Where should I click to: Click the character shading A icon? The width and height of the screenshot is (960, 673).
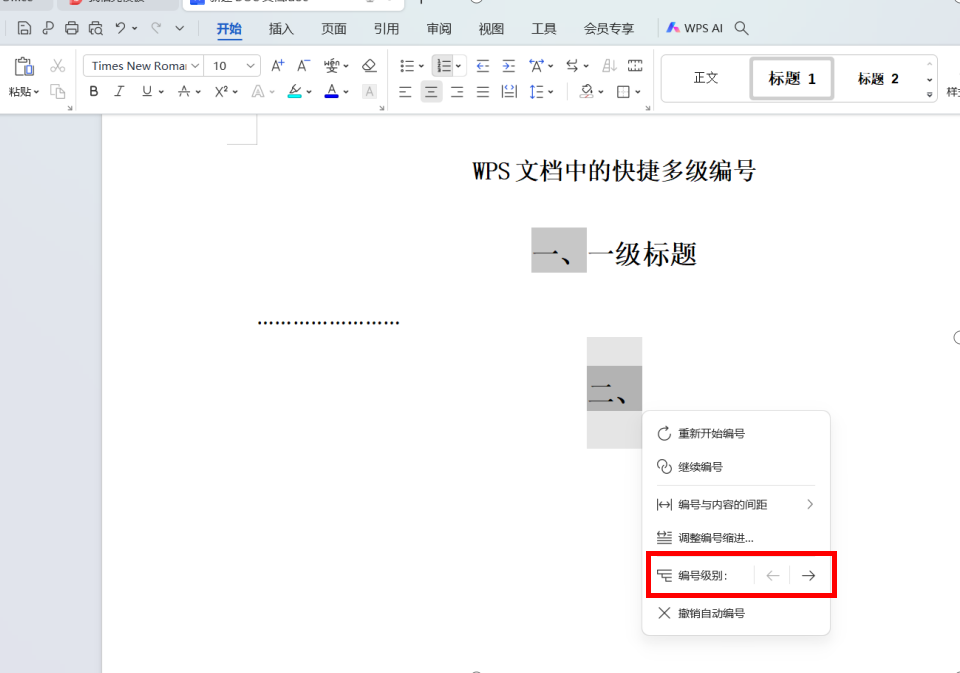[x=369, y=92]
